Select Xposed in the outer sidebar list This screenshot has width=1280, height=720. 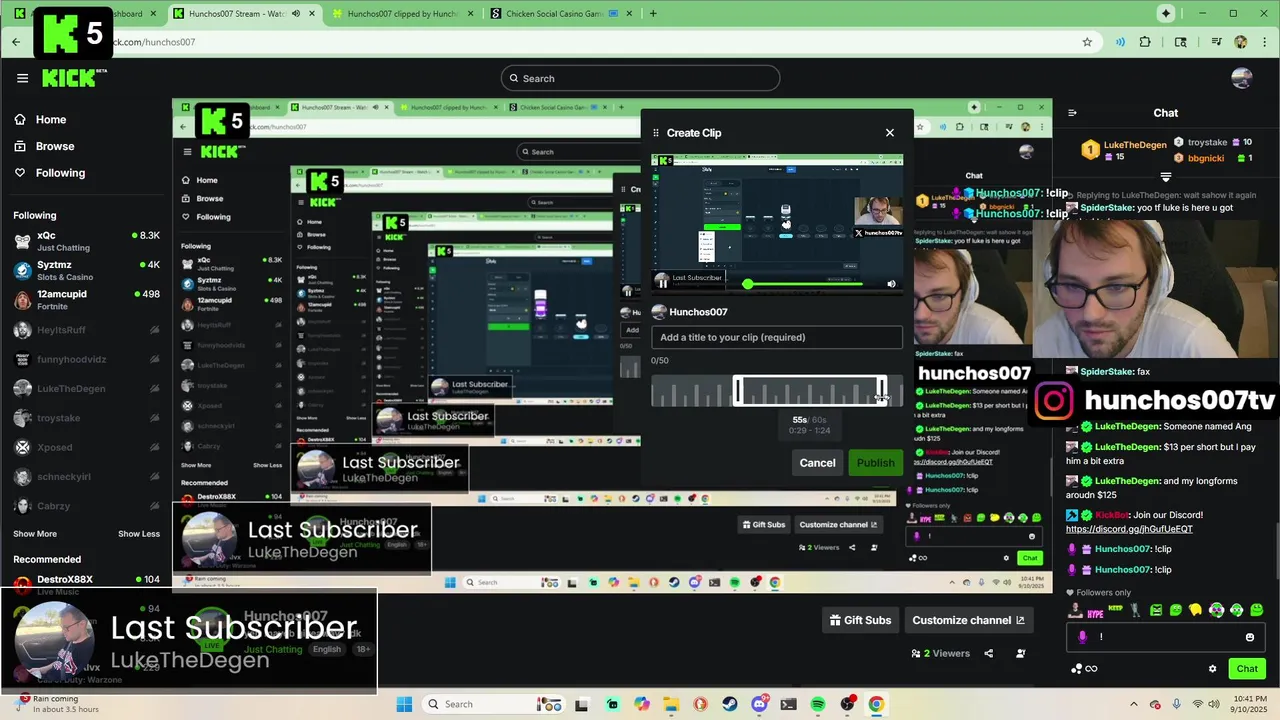pyautogui.click(x=86, y=447)
